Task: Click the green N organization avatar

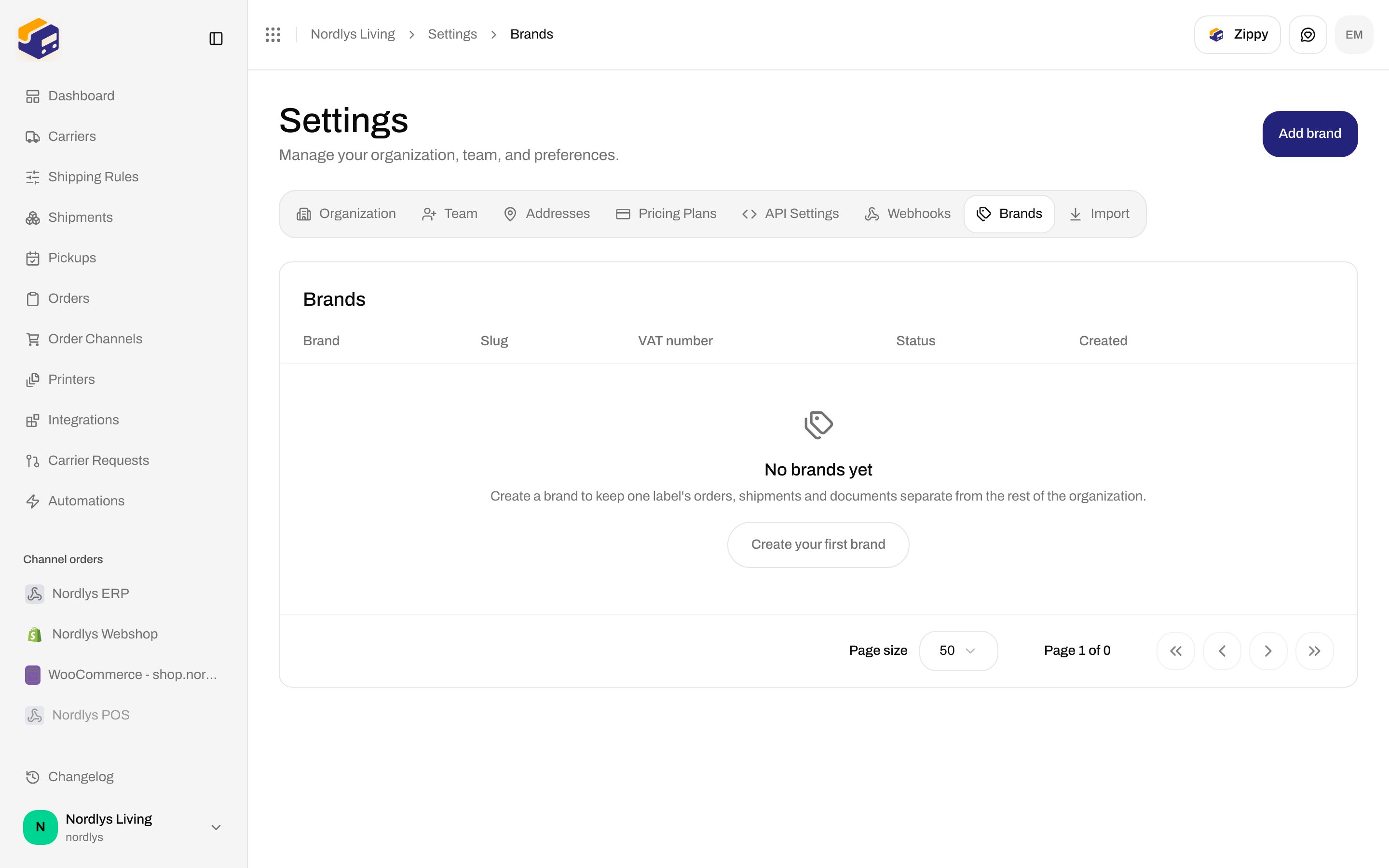Action: click(40, 827)
